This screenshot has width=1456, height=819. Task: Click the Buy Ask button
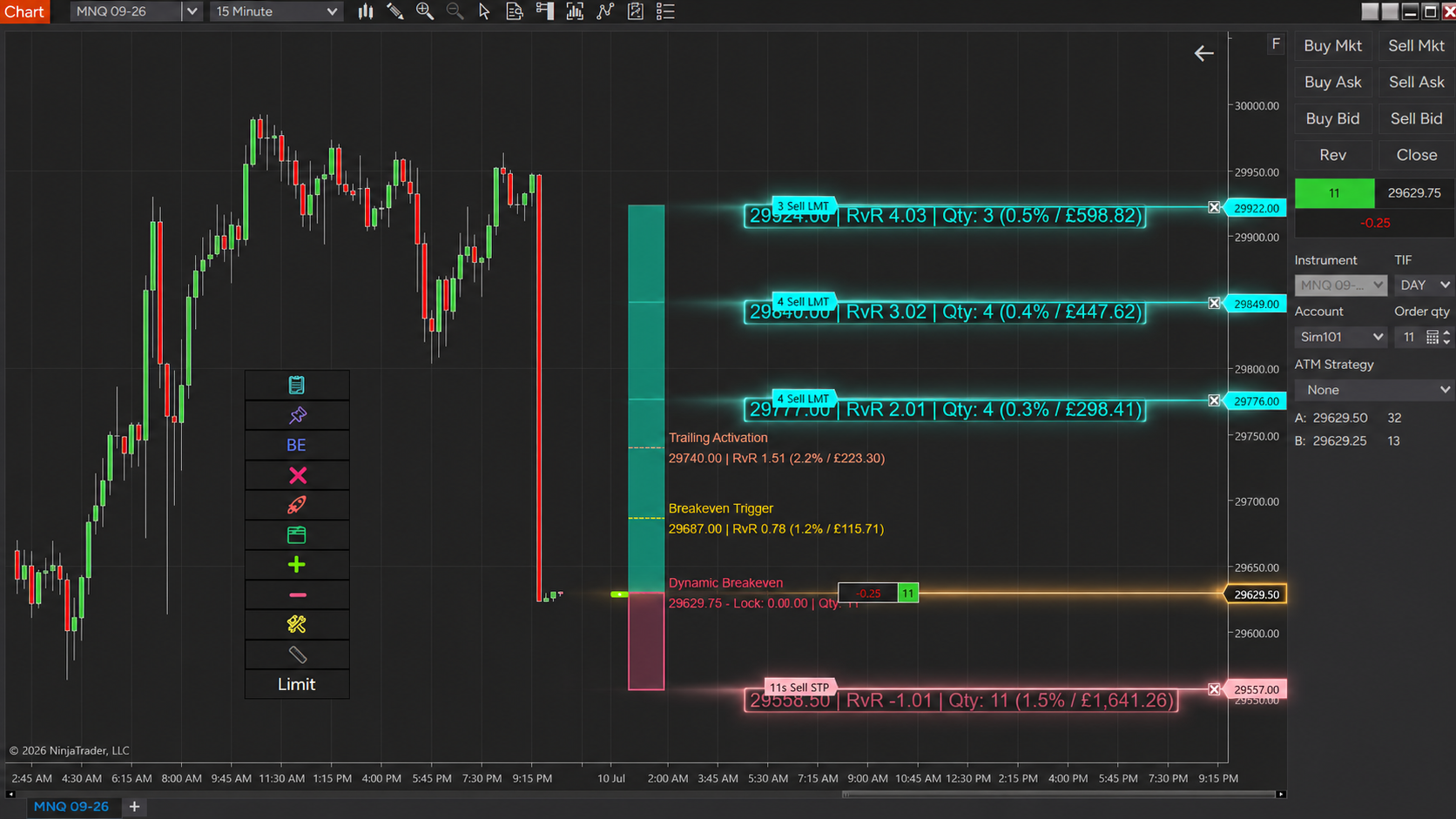pos(1332,82)
